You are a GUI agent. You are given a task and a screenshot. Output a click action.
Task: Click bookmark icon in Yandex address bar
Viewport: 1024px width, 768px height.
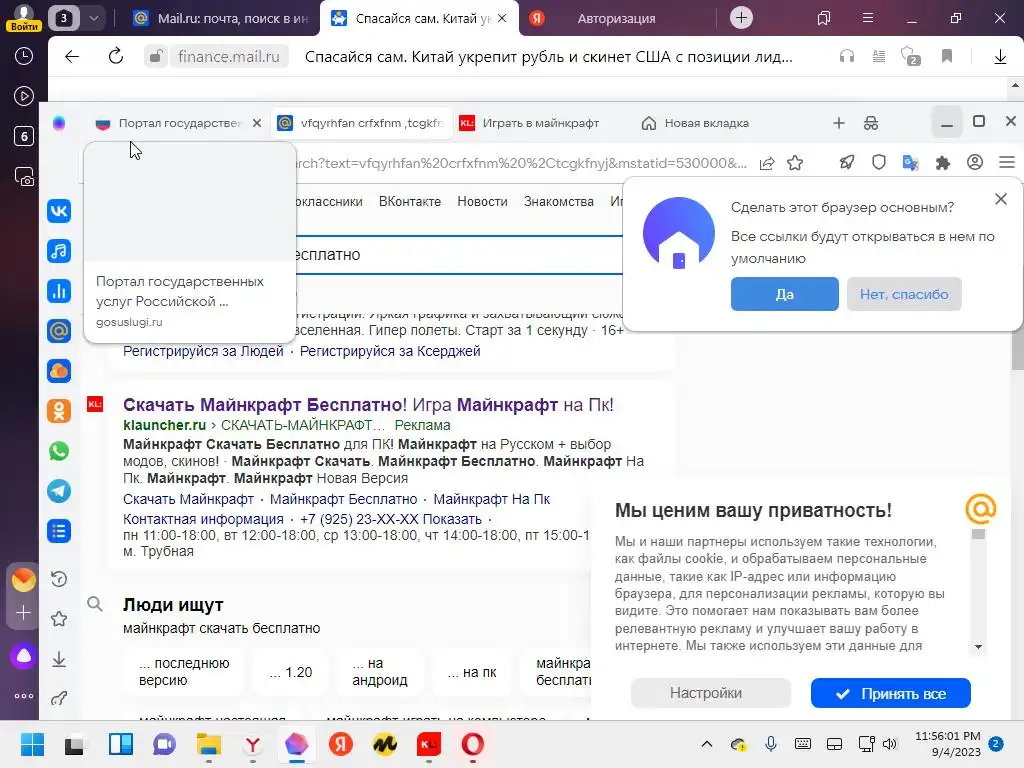(x=947, y=57)
